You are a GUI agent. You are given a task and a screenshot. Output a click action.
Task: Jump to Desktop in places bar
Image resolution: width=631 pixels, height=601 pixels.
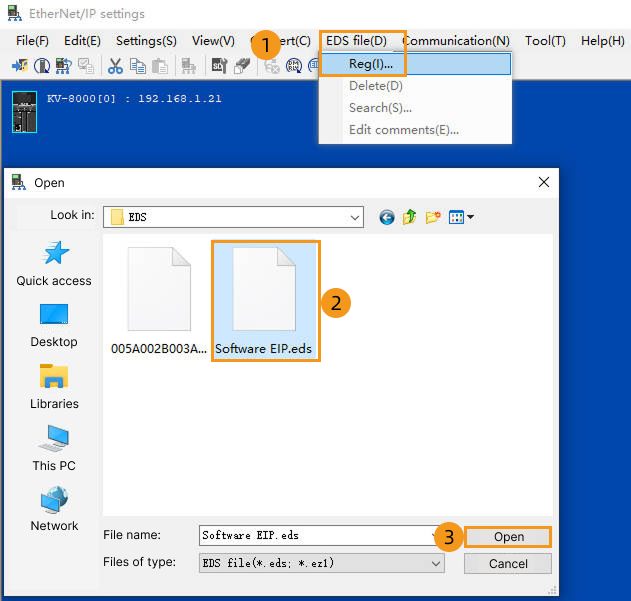pyautogui.click(x=54, y=326)
